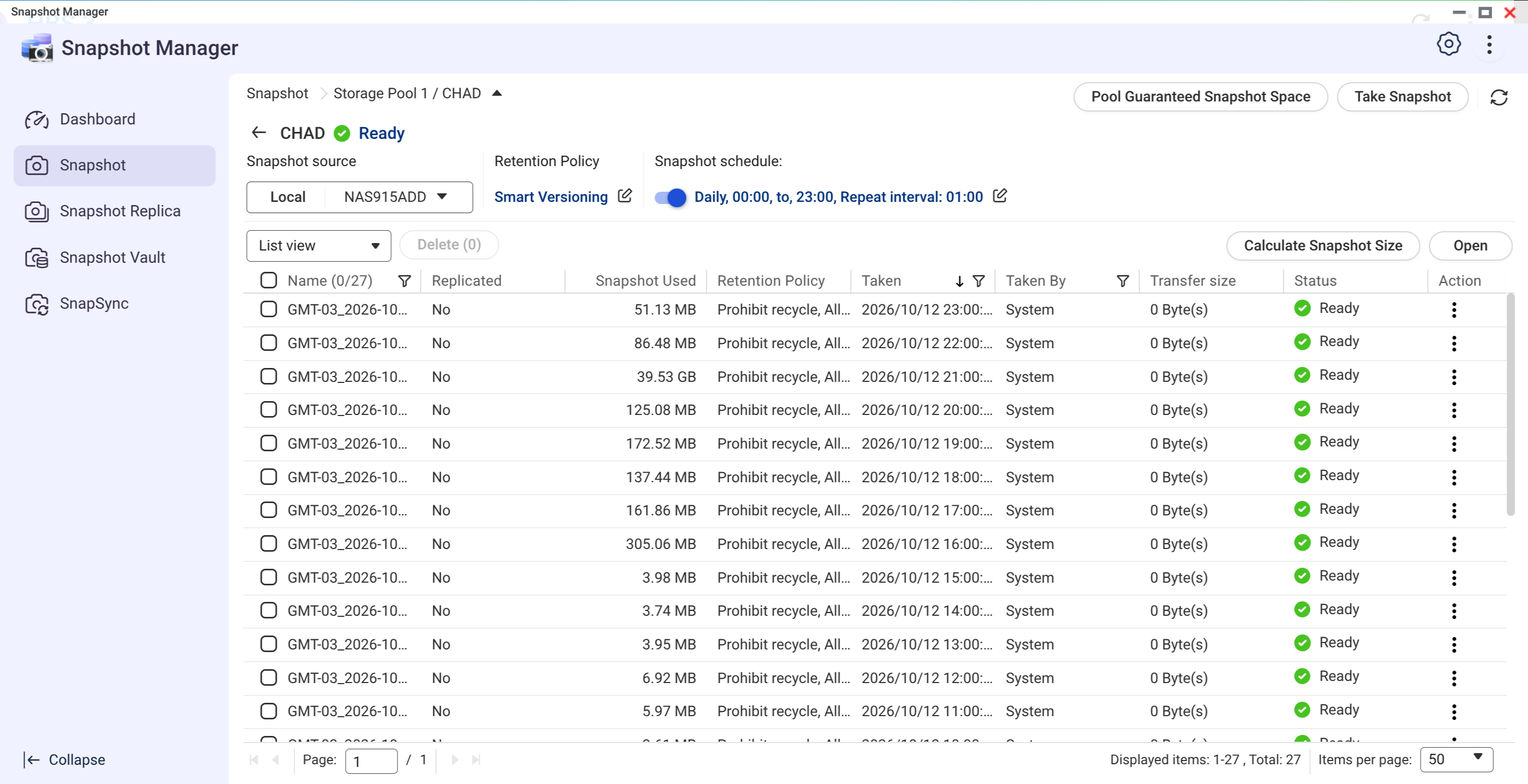Open Snapshot Replica in the sidebar
This screenshot has width=1528, height=784.
[x=114, y=211]
